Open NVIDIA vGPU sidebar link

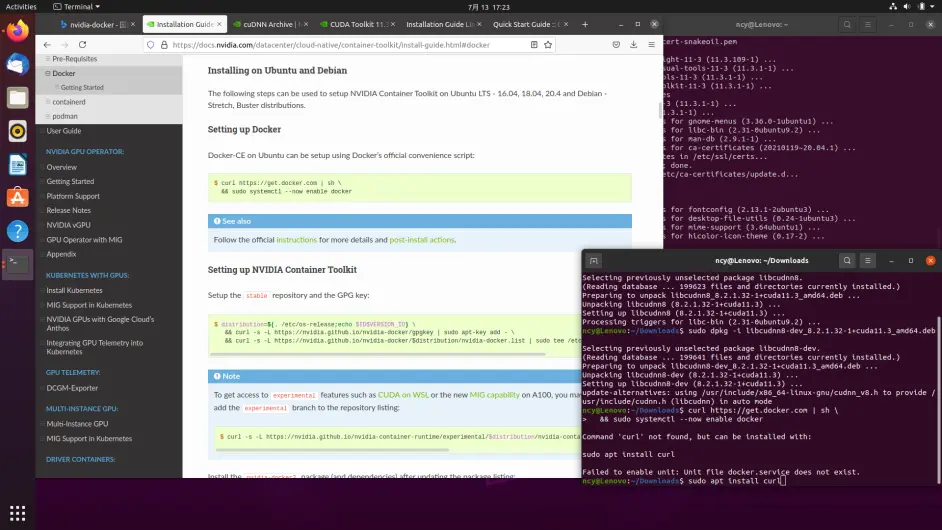(68, 225)
